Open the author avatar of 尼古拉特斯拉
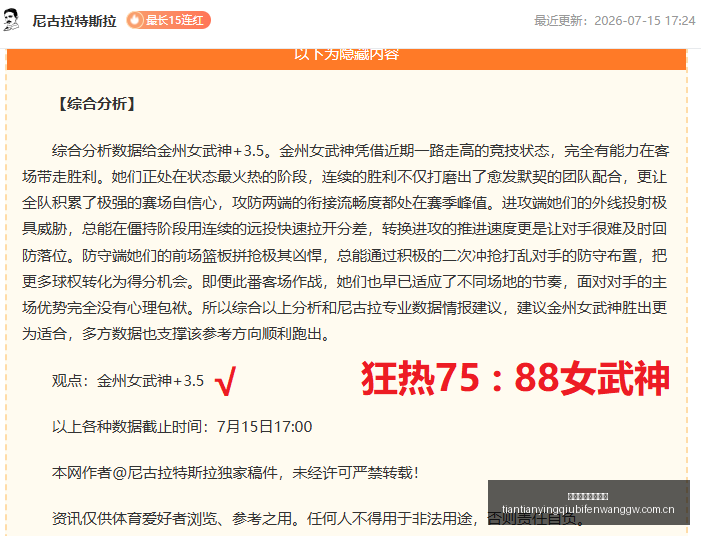 [x=11, y=20]
